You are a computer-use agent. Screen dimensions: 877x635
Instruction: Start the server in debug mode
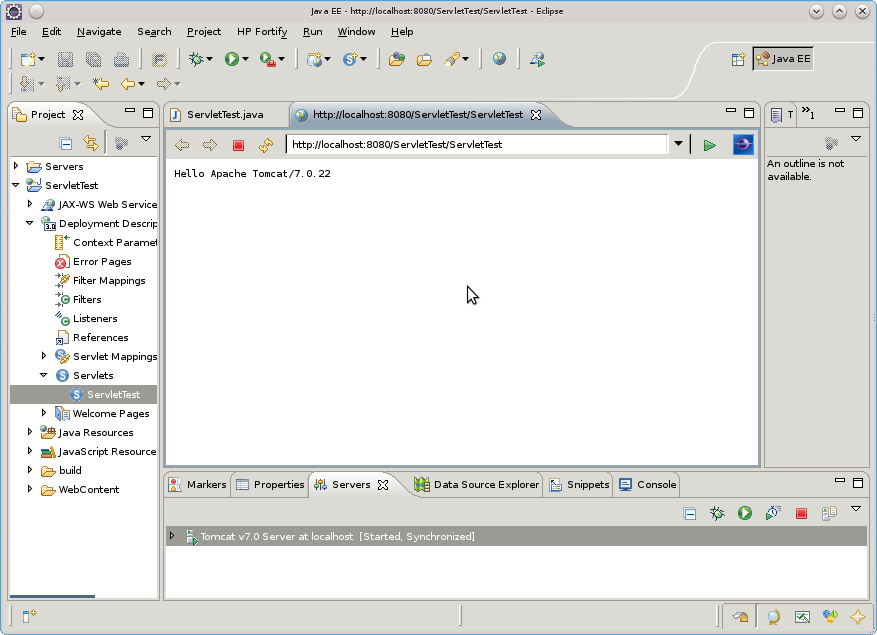[x=717, y=513]
